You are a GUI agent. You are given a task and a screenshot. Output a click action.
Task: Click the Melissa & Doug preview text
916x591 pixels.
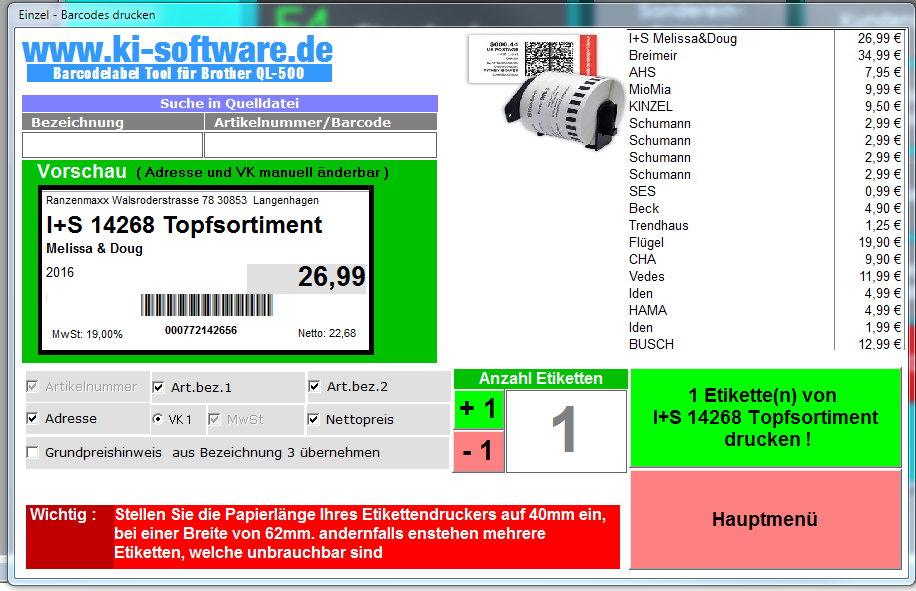pyautogui.click(x=94, y=249)
